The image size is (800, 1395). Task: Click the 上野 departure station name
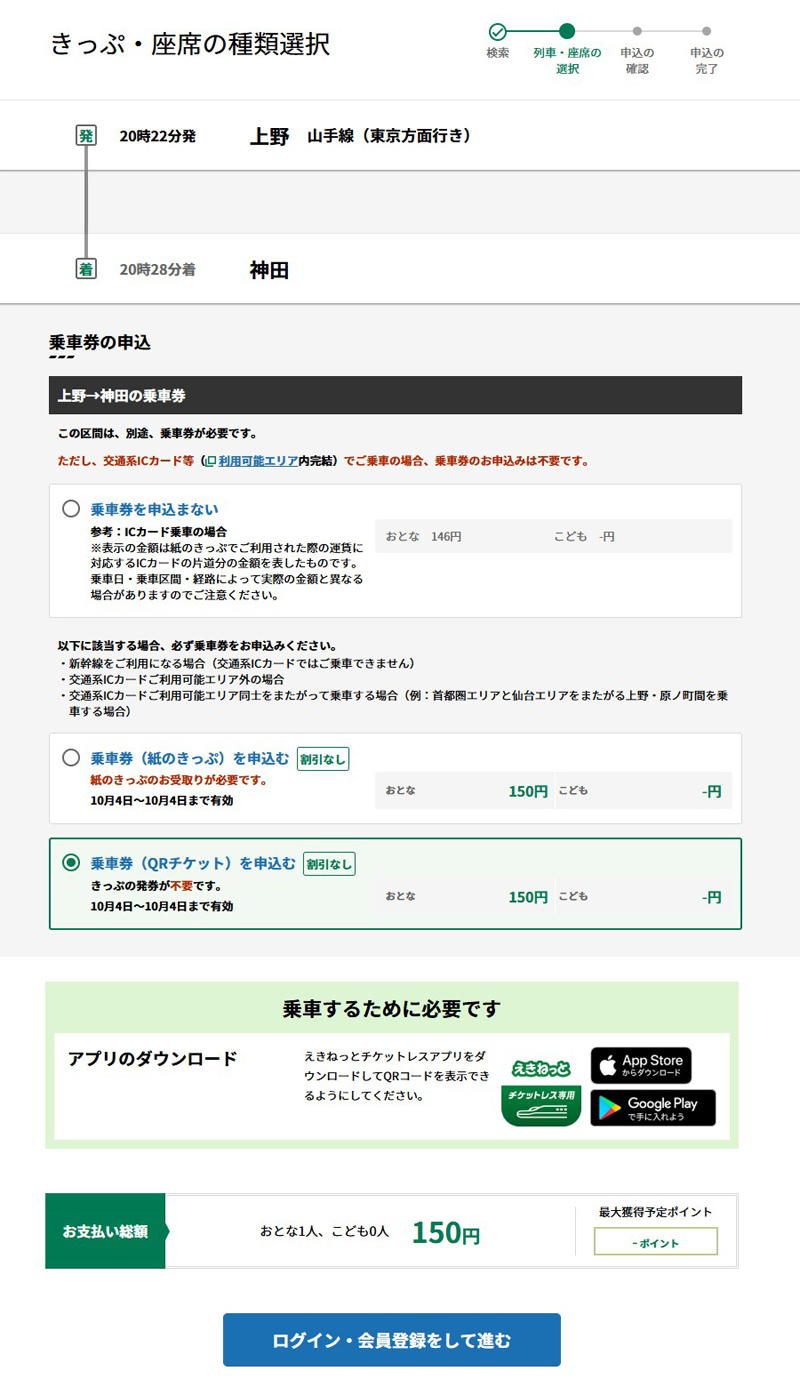tap(269, 137)
